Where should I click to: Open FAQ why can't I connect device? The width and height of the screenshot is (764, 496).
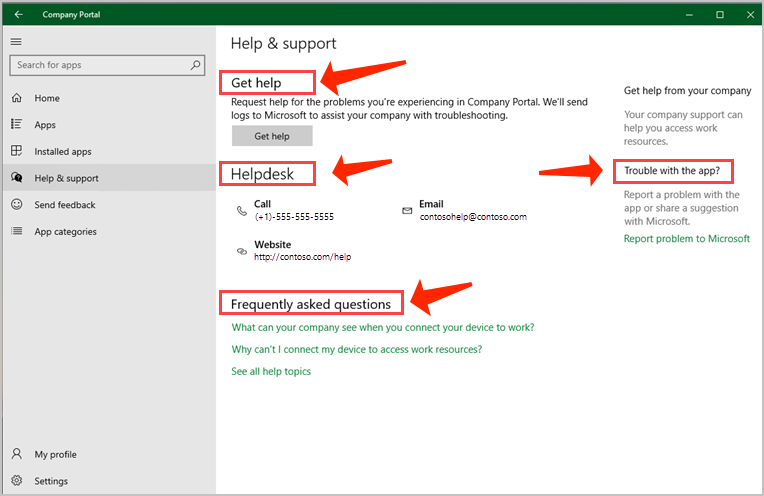pos(357,349)
